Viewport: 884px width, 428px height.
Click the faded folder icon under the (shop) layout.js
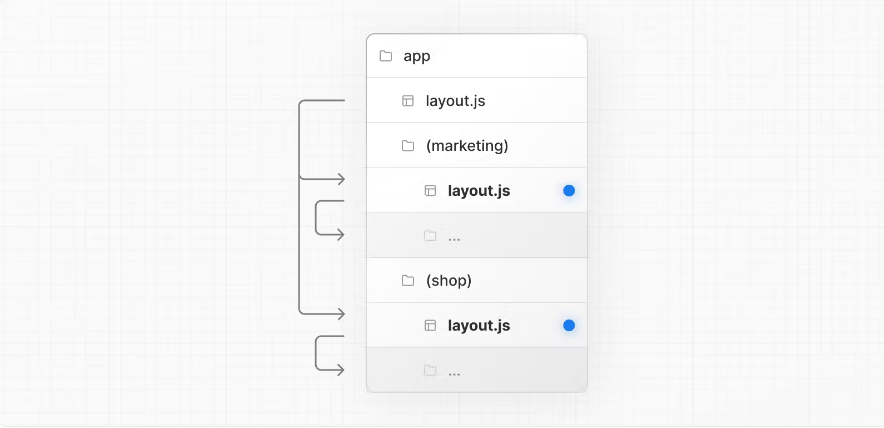point(430,370)
